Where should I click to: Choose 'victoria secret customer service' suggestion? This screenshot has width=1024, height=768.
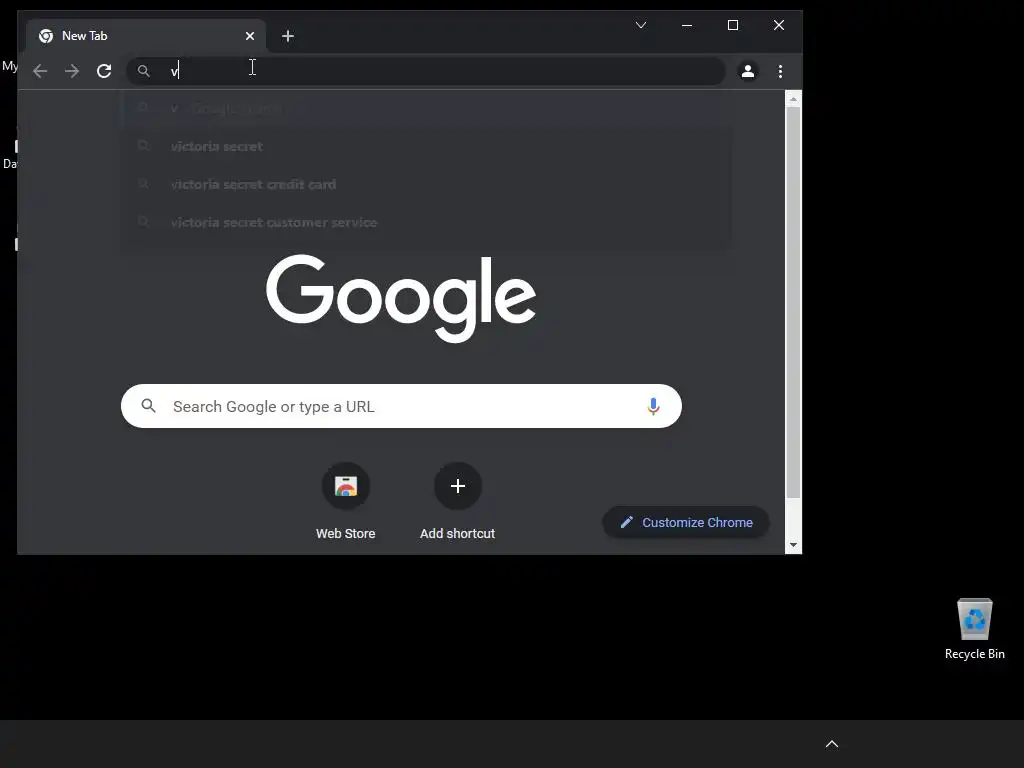pos(427,222)
